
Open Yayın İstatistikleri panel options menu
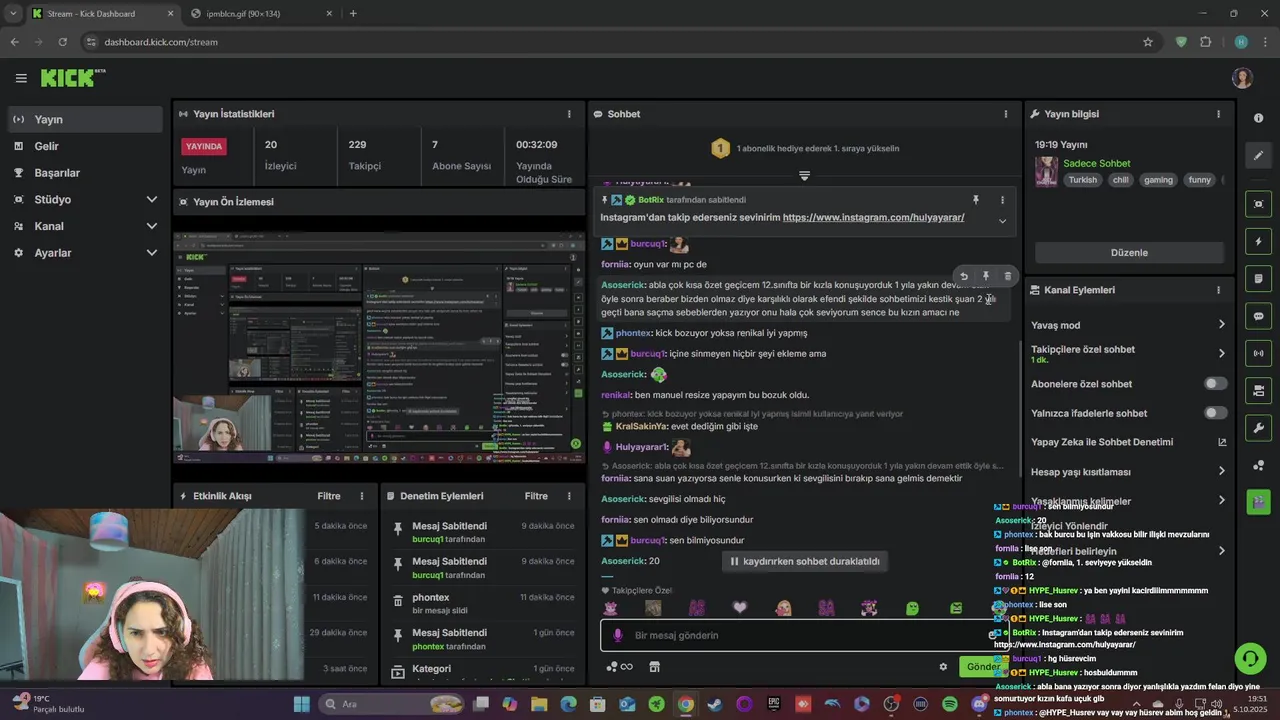[x=569, y=114]
